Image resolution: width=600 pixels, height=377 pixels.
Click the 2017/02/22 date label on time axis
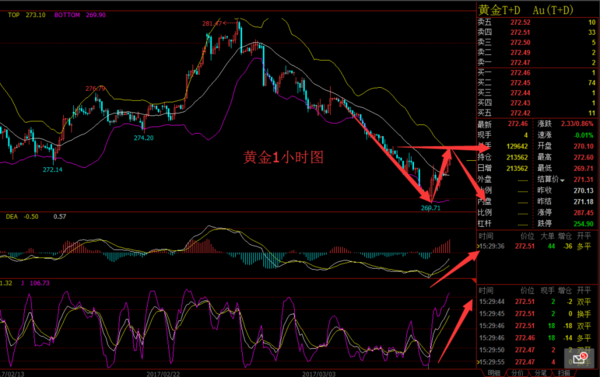[x=163, y=374]
